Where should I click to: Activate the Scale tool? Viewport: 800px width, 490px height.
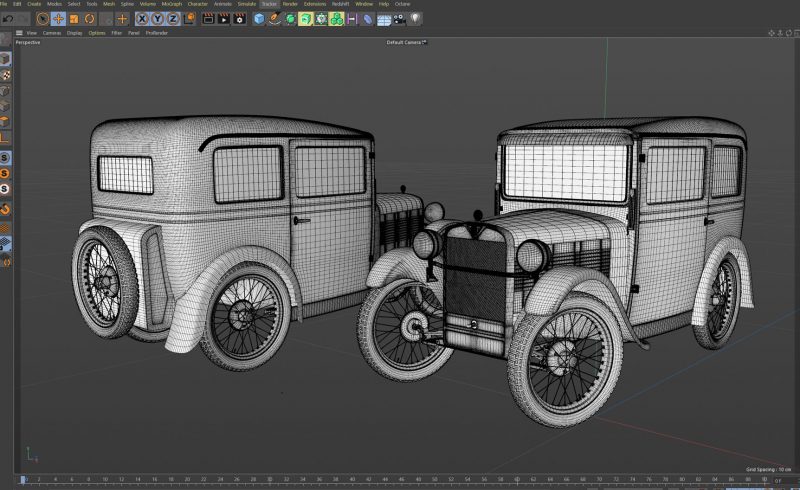click(x=74, y=19)
